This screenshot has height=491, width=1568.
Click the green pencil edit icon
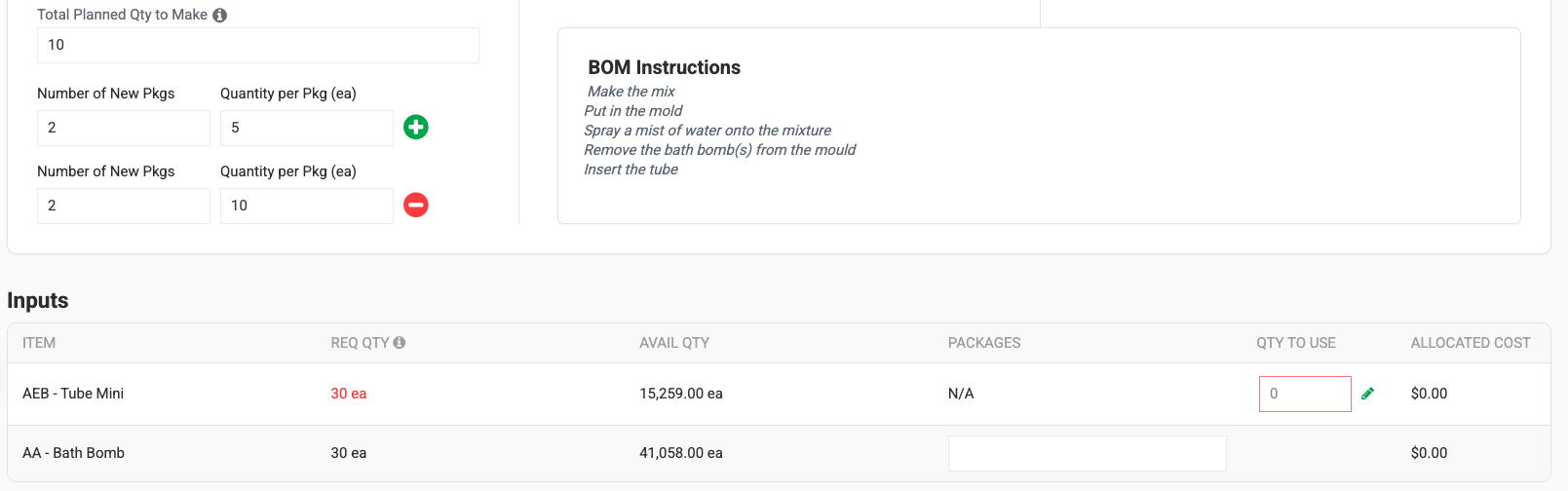click(1368, 394)
